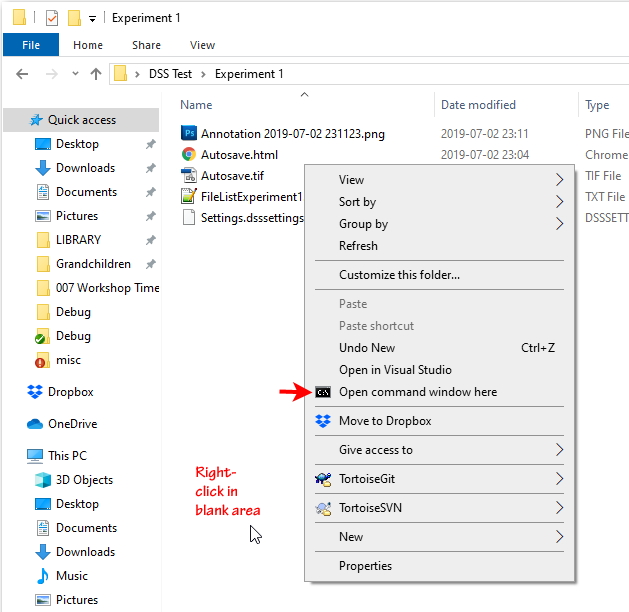The image size is (629, 612).
Task: Open the File ribbon tab
Action: tap(31, 45)
